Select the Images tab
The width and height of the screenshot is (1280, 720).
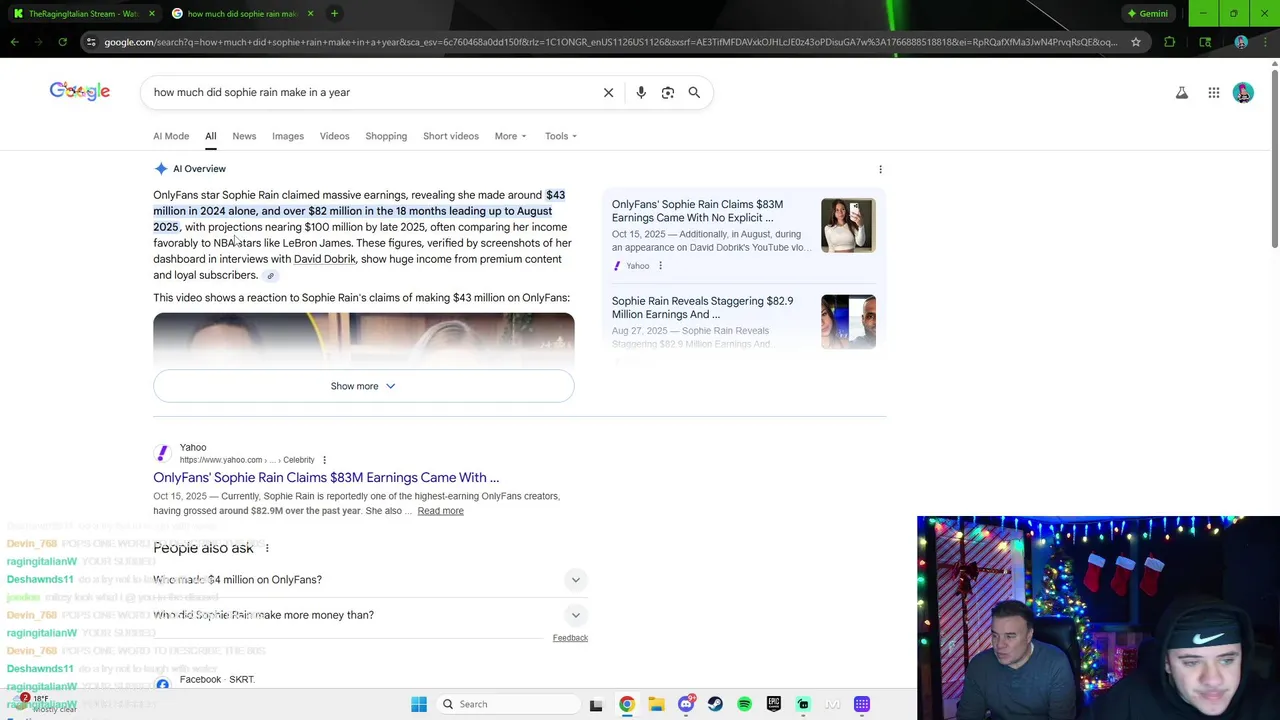[x=288, y=136]
